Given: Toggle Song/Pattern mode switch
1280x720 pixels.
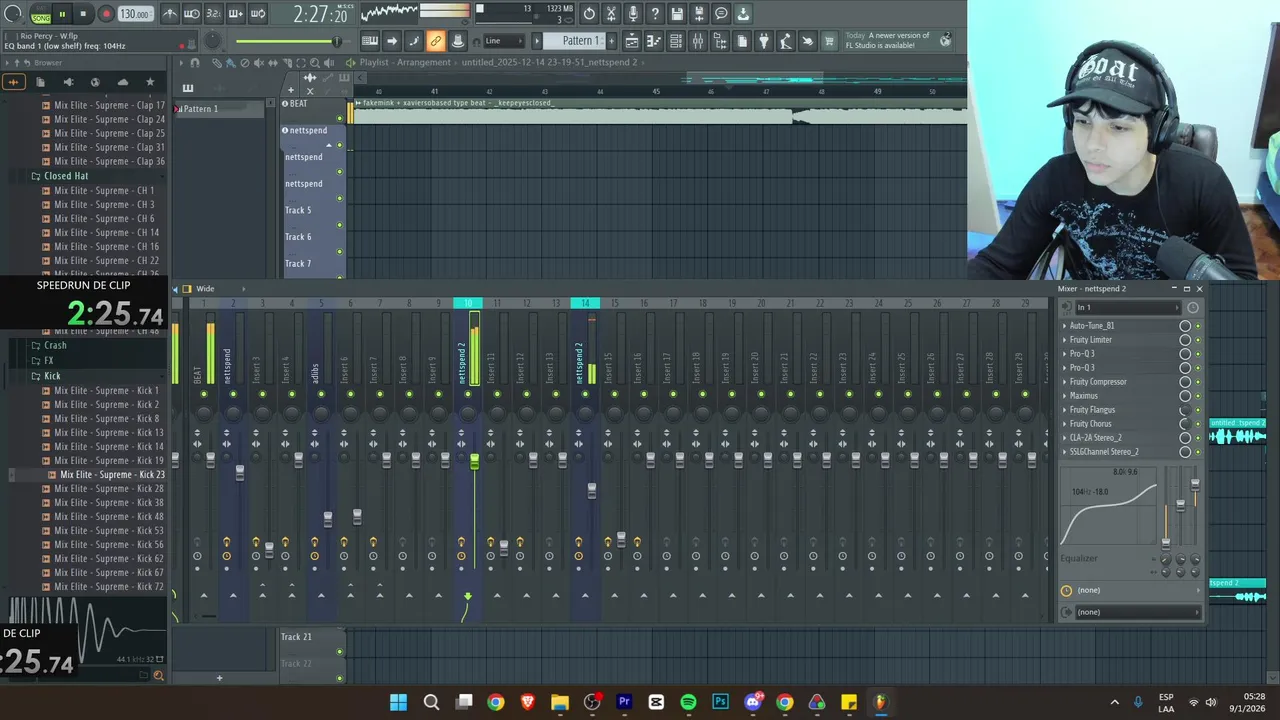Looking at the screenshot, I should 41,15.
